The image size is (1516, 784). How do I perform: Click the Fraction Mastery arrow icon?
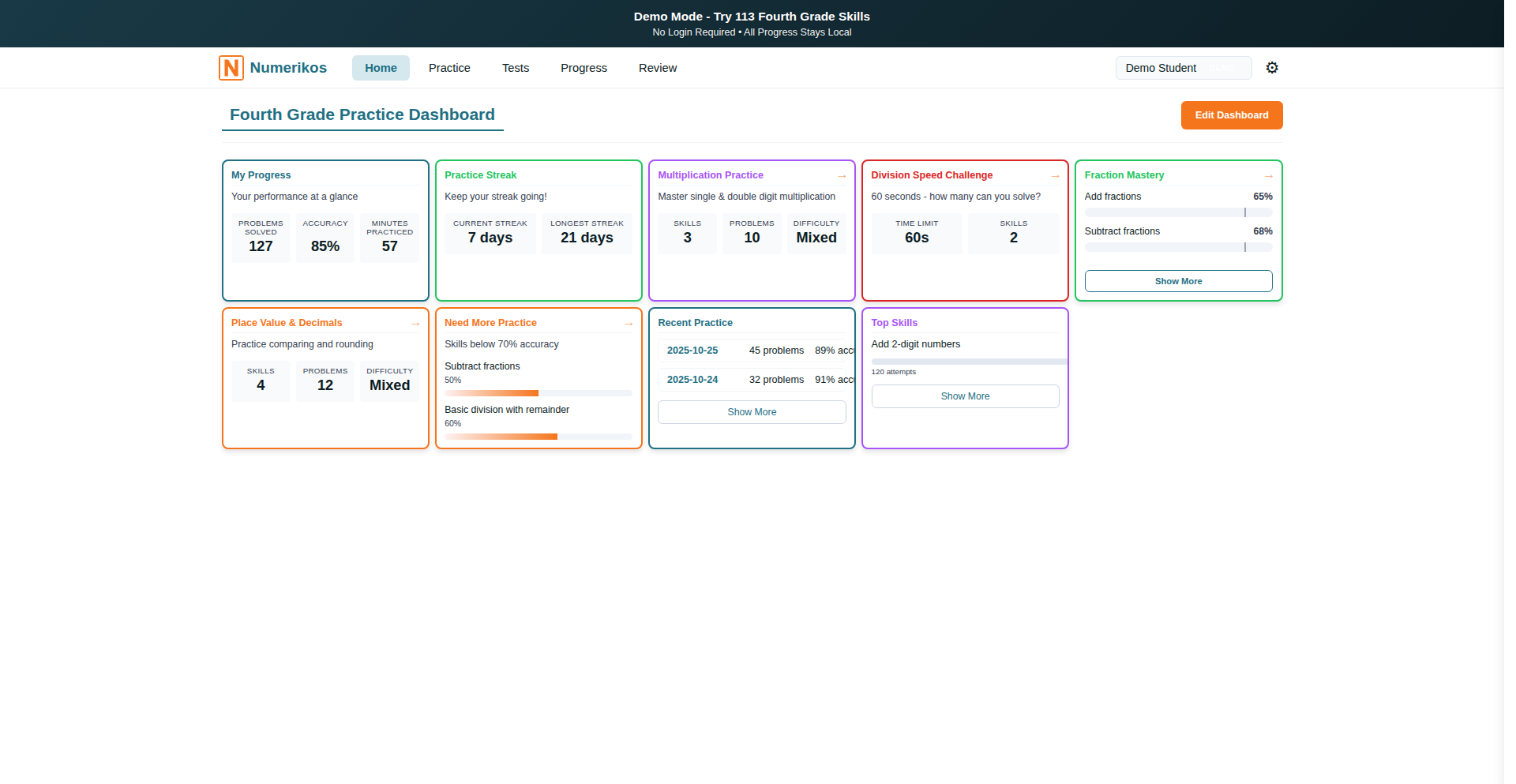pos(1268,176)
